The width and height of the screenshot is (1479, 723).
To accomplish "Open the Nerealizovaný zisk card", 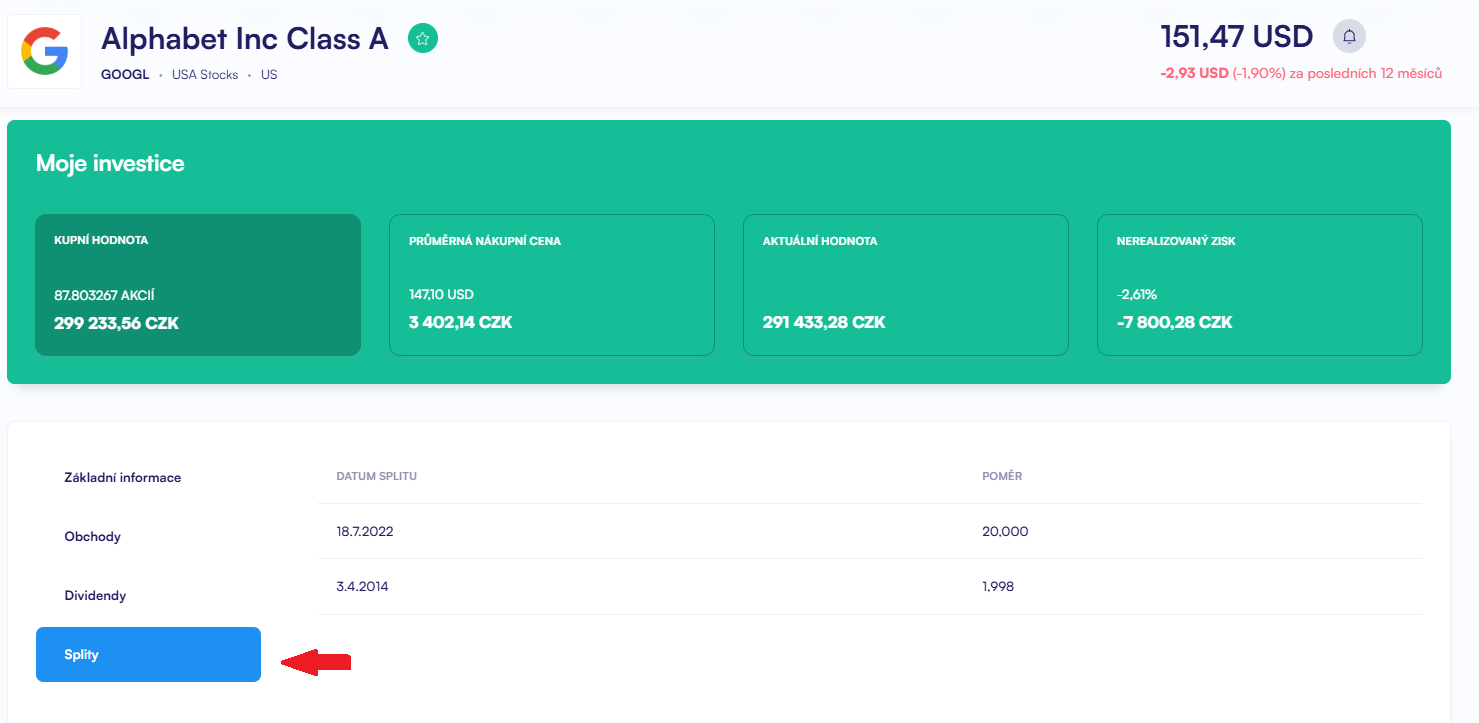I will click(x=1259, y=285).
